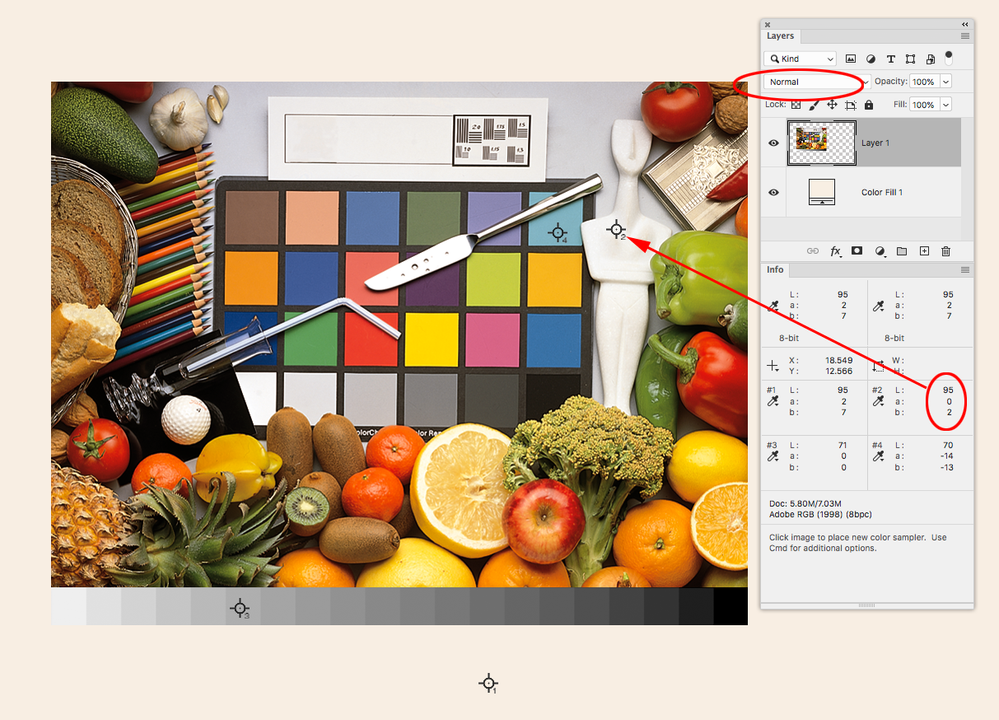The height and width of the screenshot is (720, 999).
Task: Click the X: 18.549 coordinate readout
Action: [x=821, y=360]
